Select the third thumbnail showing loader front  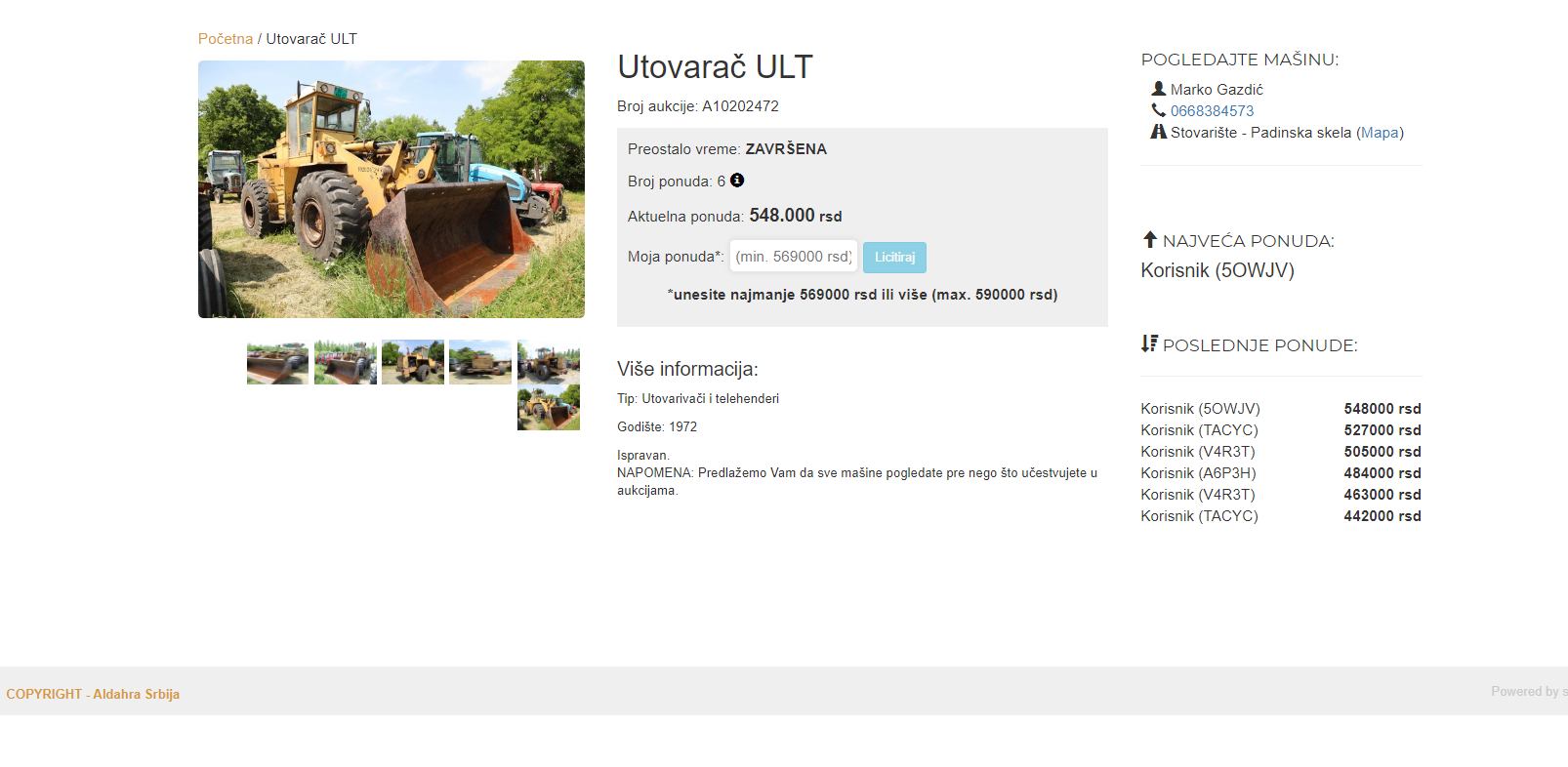[413, 362]
